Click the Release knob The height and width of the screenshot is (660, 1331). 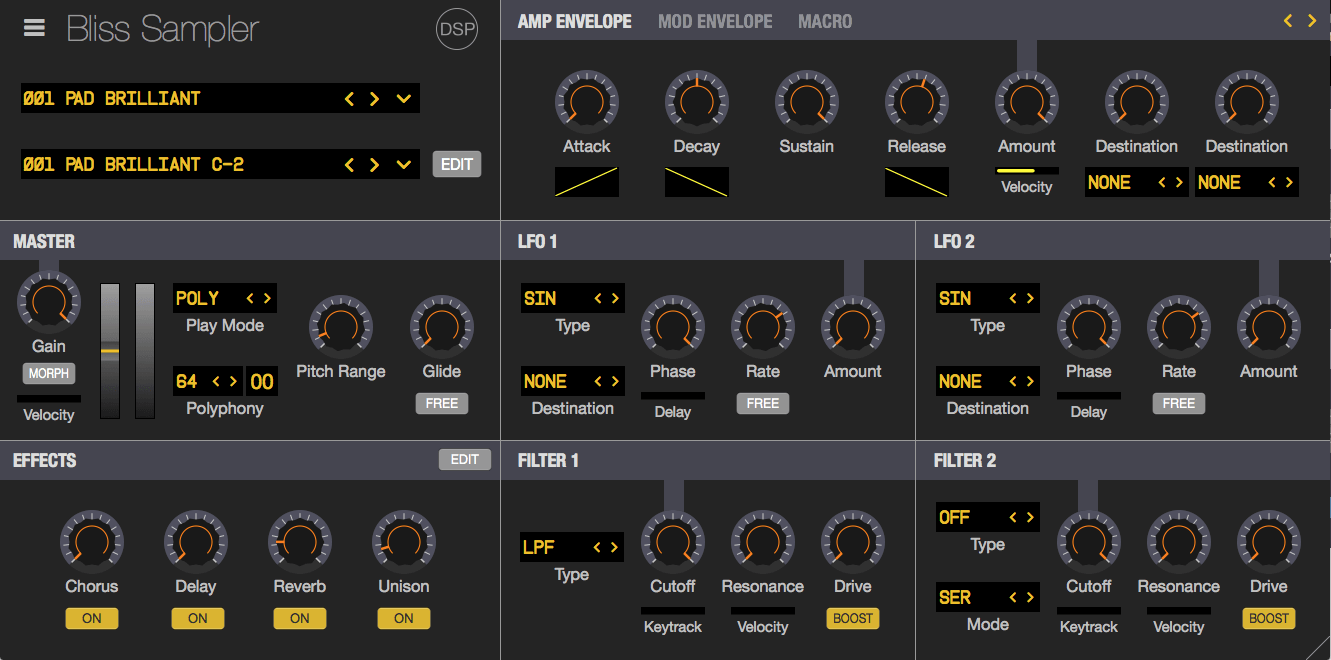click(917, 101)
